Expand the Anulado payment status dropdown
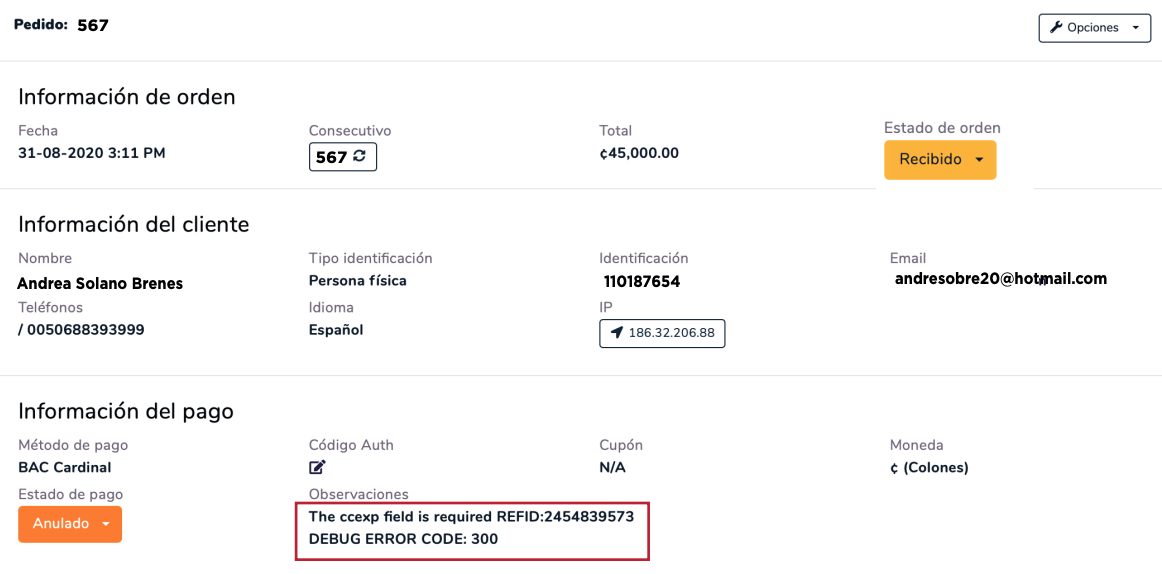Screen dimensions: 1162x574 click(x=70, y=524)
